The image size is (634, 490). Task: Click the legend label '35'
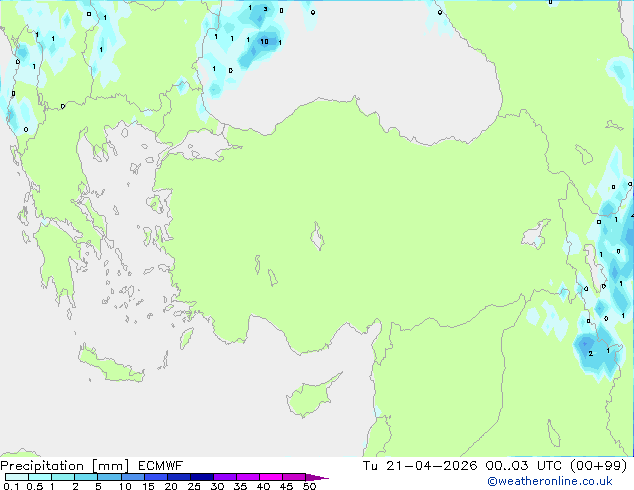240,486
